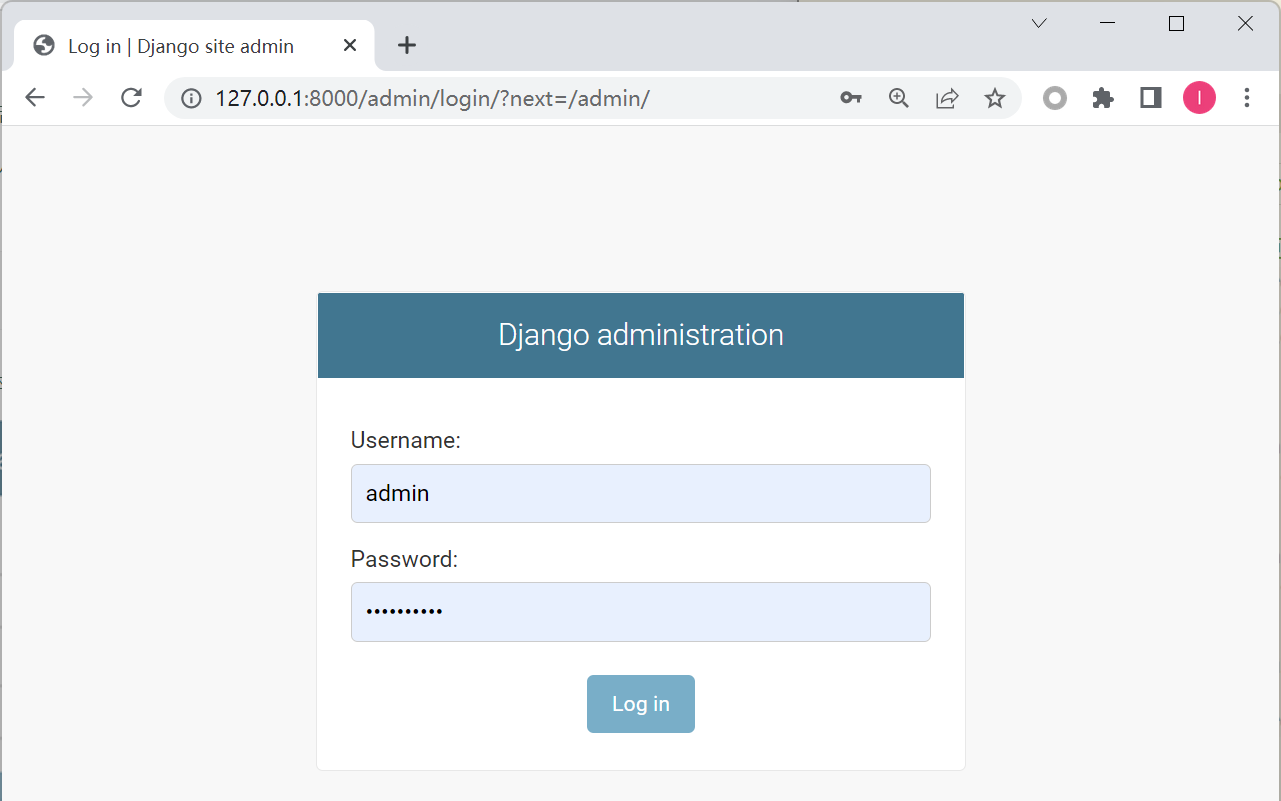Select the Log in Django site admin tab
Viewport: 1281px width, 801px height.
pos(194,45)
